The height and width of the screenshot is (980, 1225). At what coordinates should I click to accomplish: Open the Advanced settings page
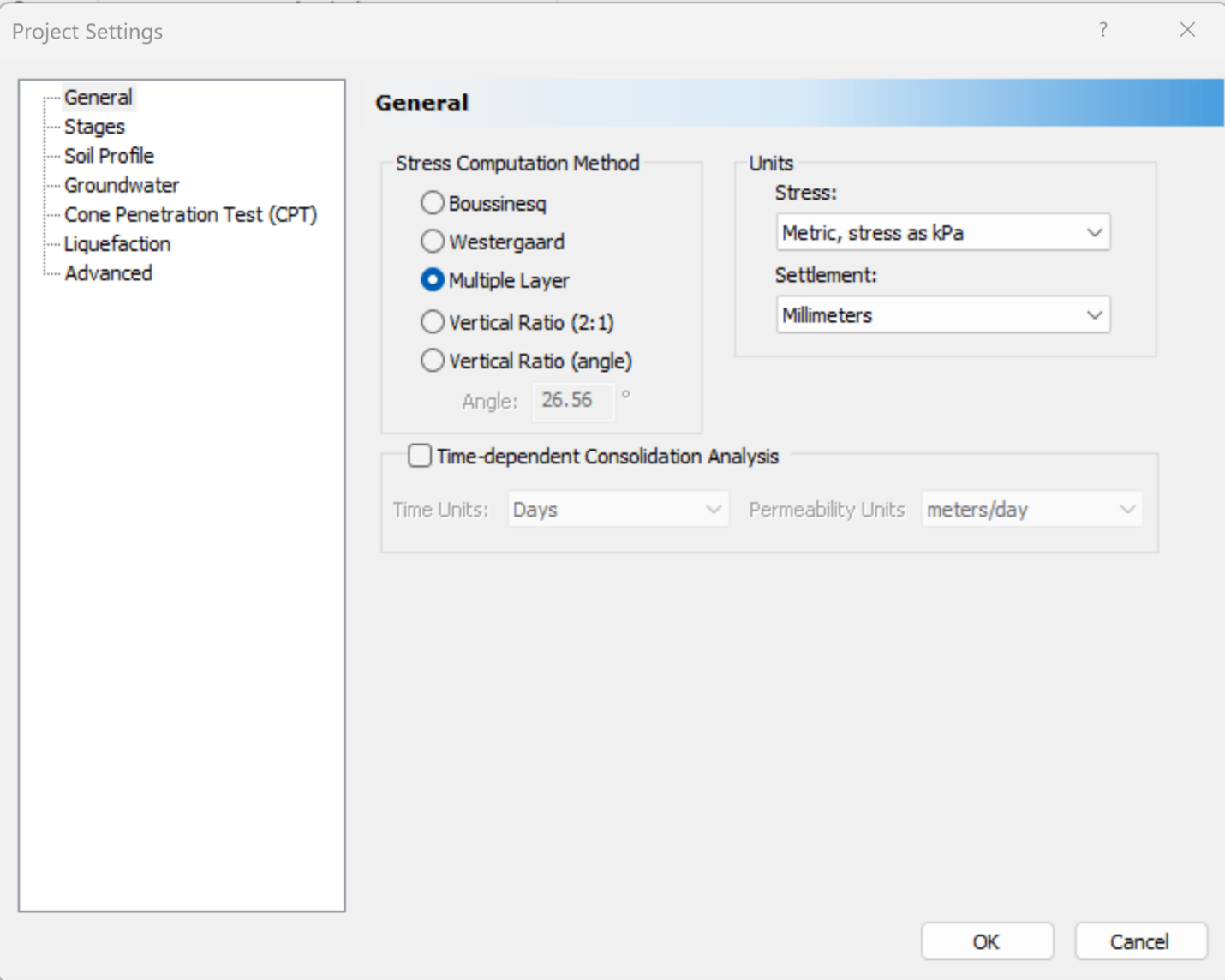[x=108, y=273]
